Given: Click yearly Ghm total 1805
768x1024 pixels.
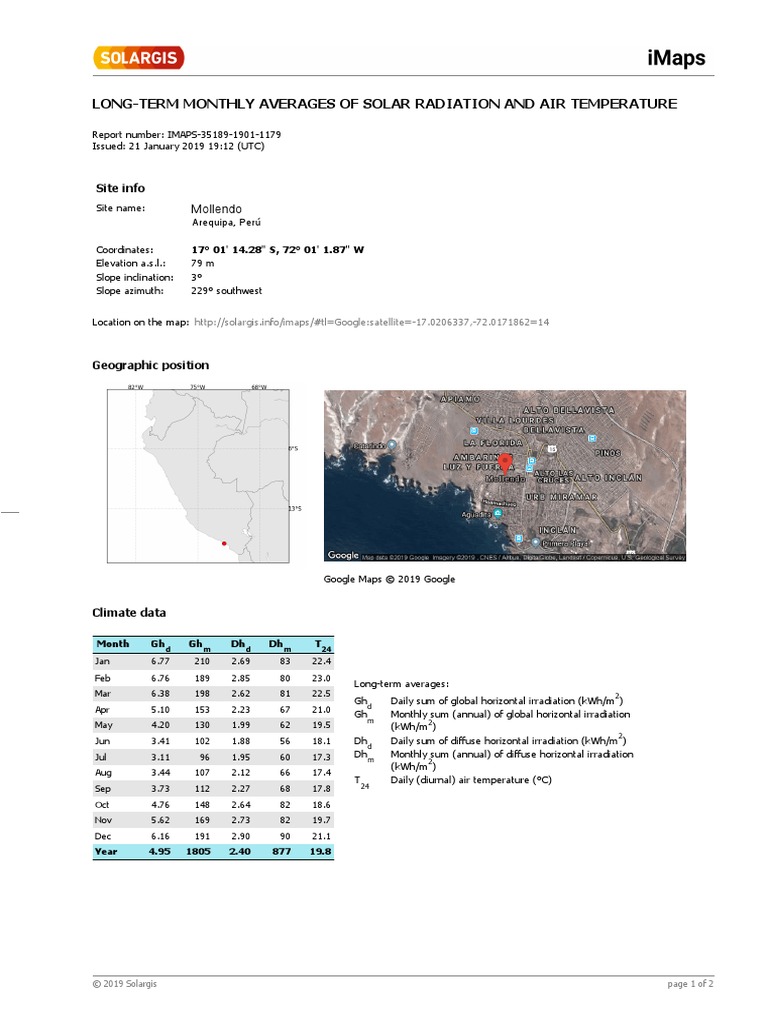Looking at the screenshot, I should tap(198, 852).
